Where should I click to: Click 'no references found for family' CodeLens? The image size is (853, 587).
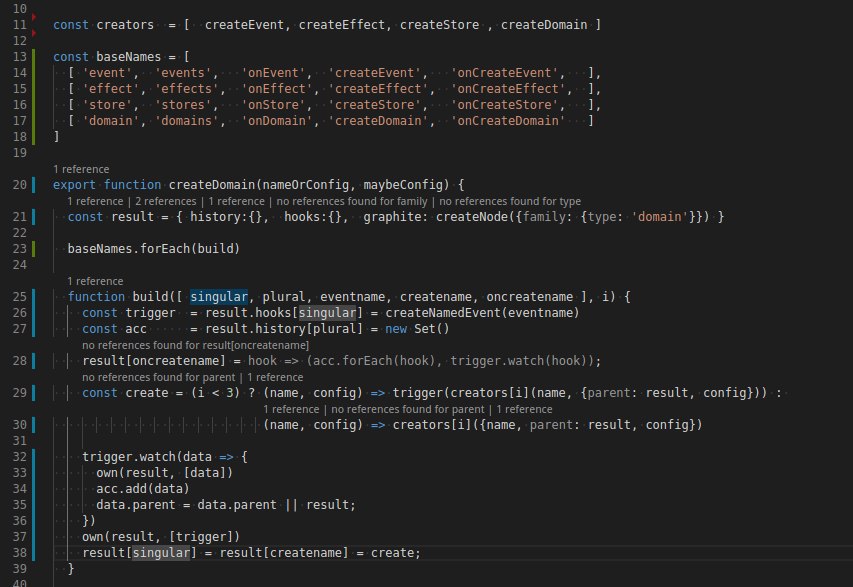click(x=352, y=201)
